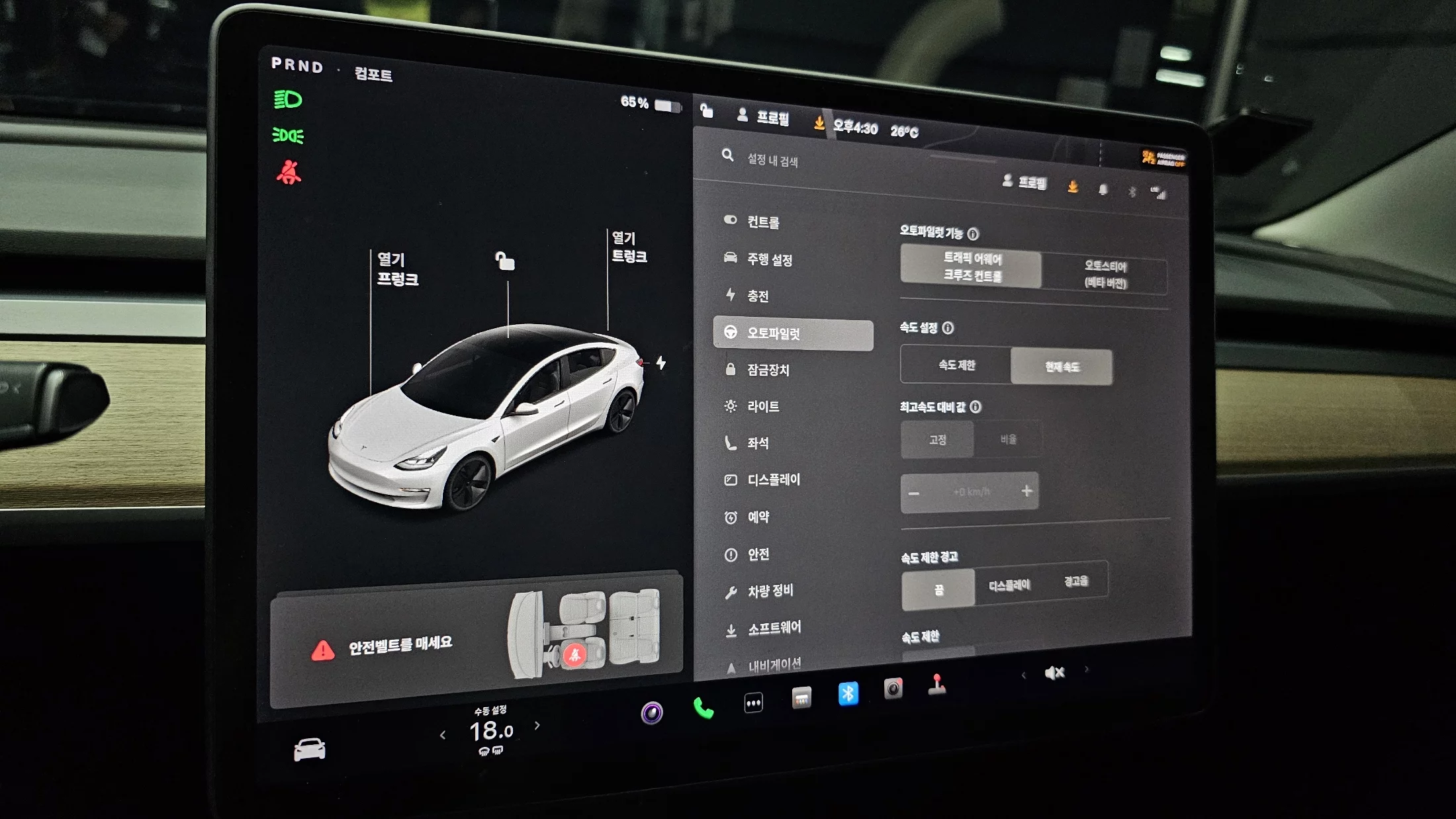
Task: Choose 디스플레이 speed limit warning
Action: [x=1009, y=585]
